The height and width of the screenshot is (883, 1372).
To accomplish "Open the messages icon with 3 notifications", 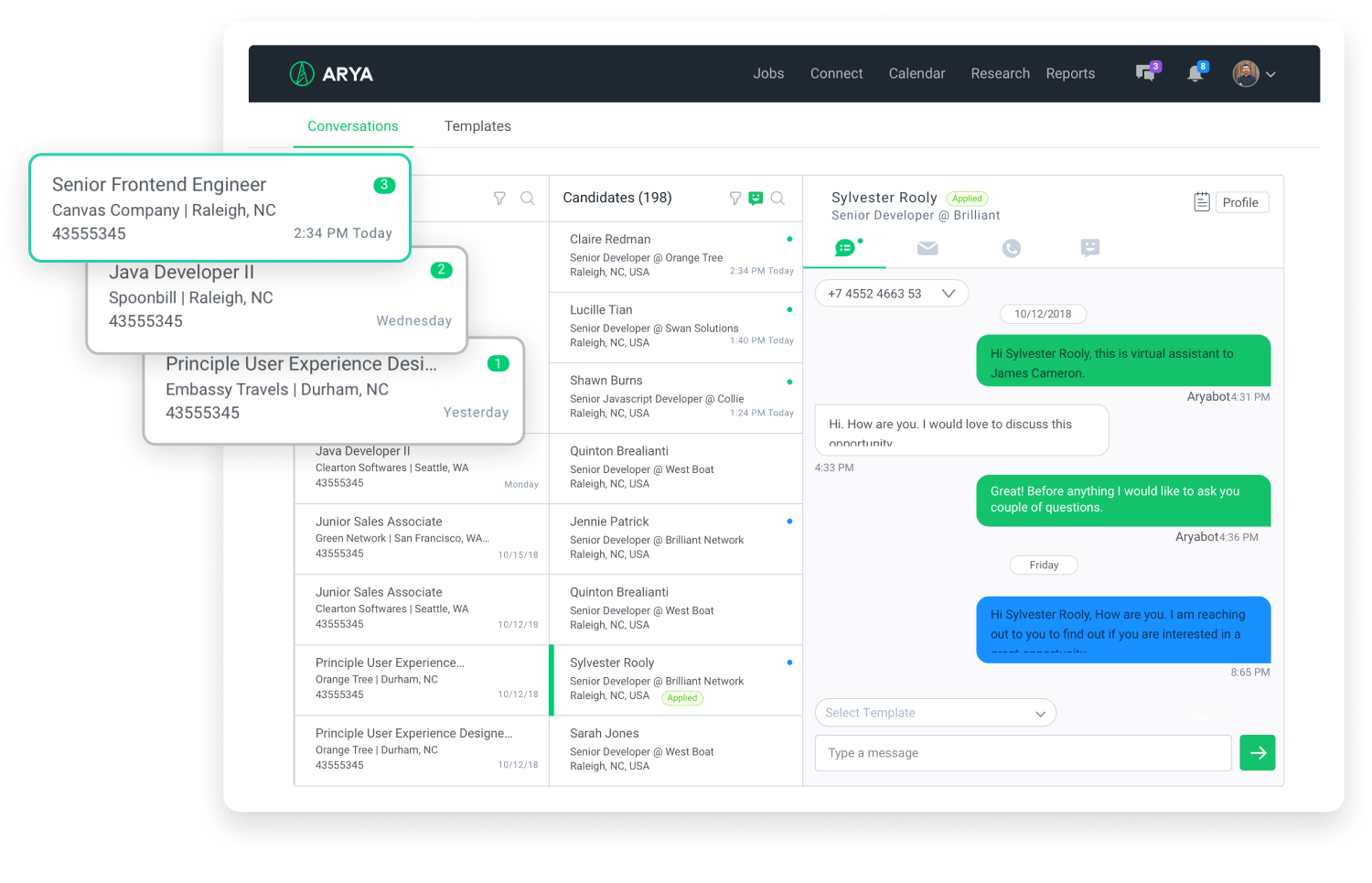I will coord(1146,72).
